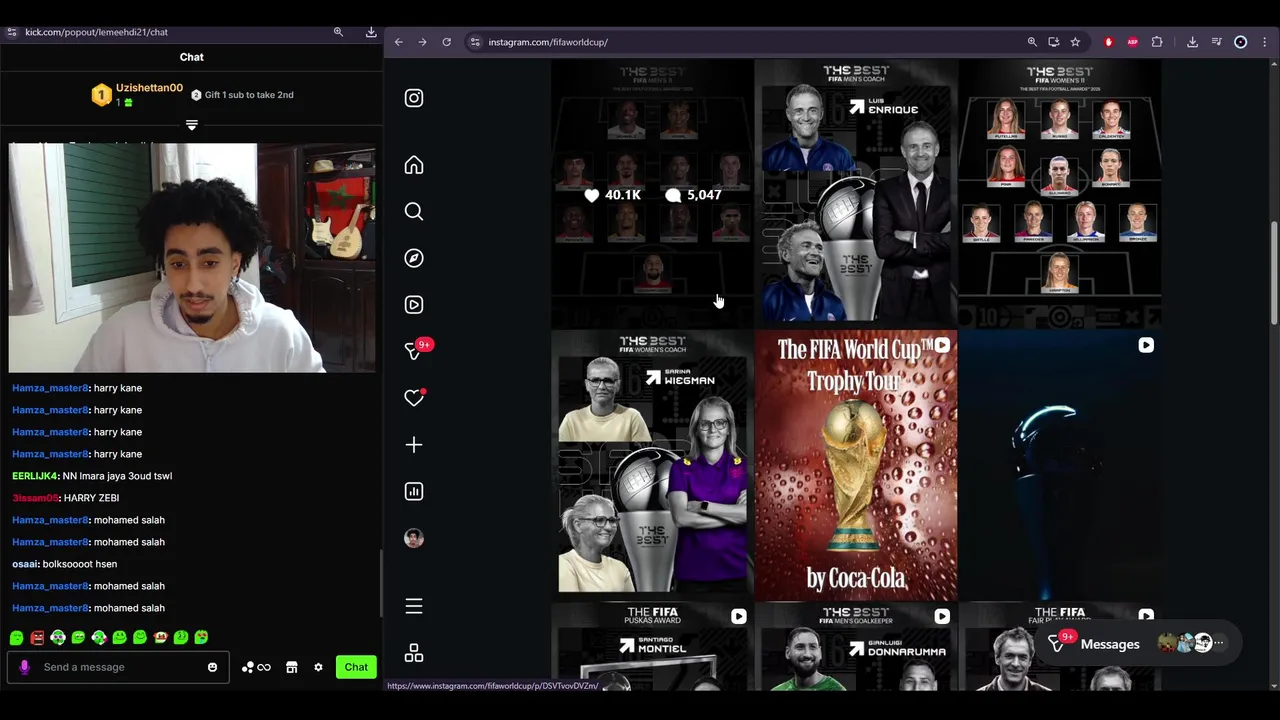
Task: Open Santiago Montiel Puskas Award post
Action: click(652, 647)
